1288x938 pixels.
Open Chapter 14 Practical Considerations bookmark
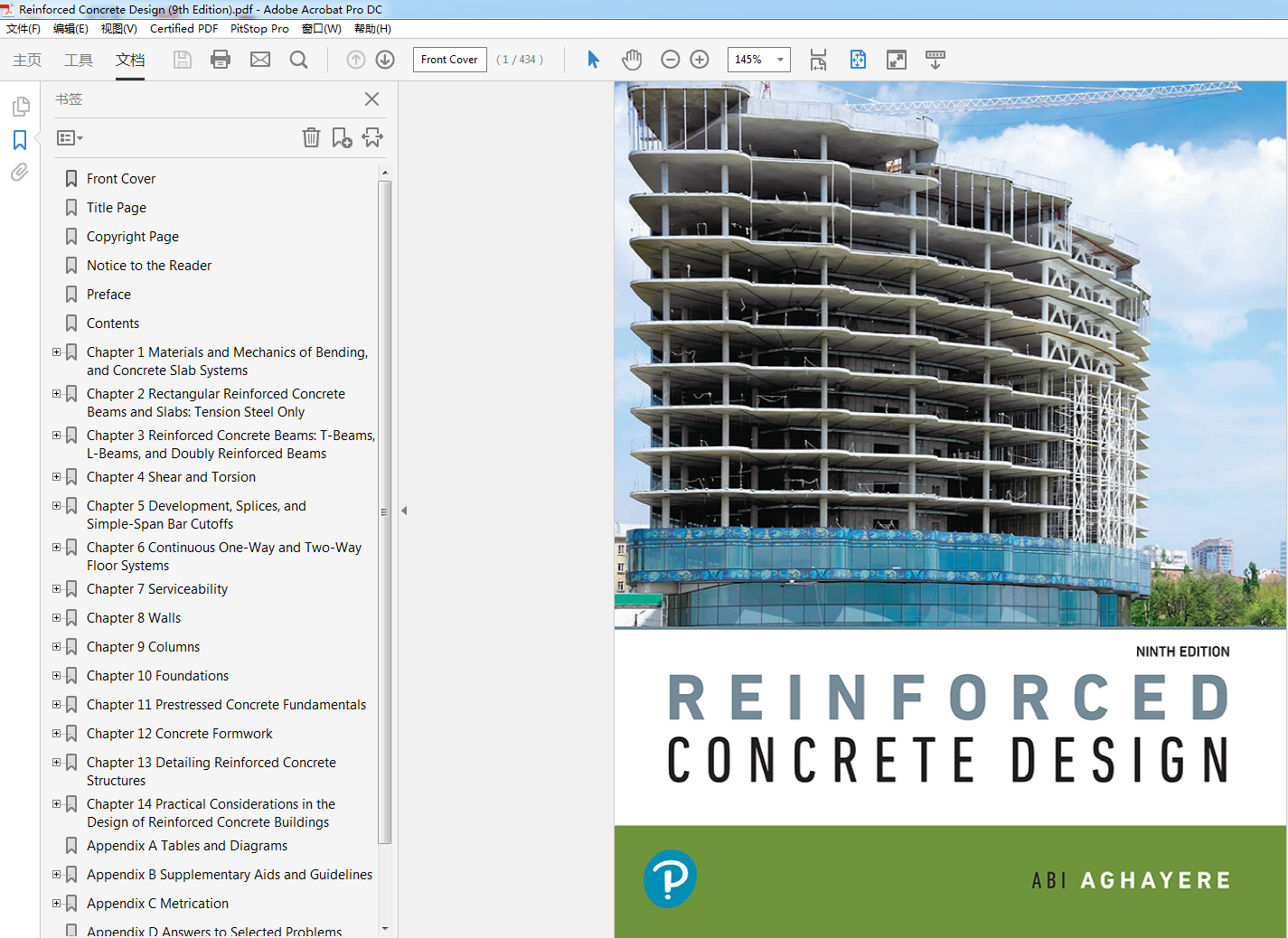click(x=211, y=813)
